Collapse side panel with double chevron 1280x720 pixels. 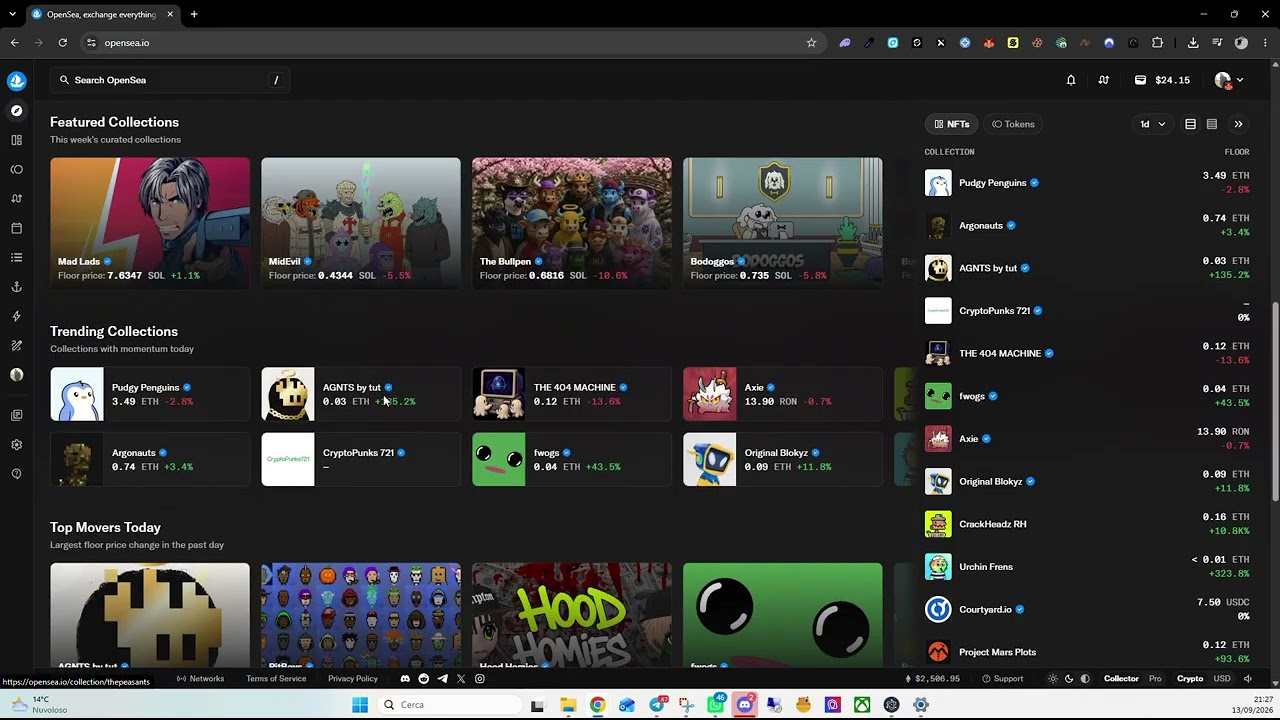click(x=1238, y=124)
